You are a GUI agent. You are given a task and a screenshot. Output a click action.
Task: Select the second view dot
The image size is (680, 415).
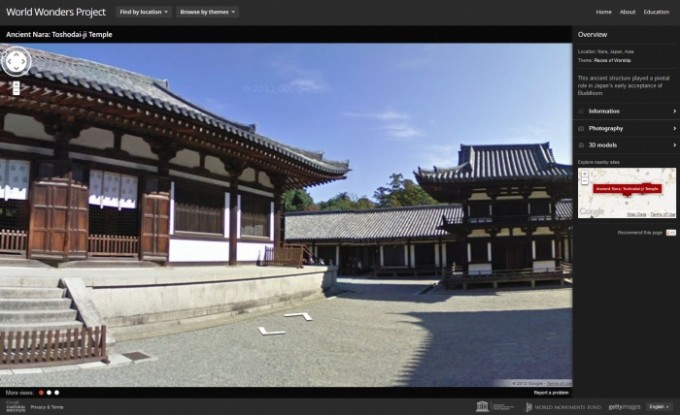coord(48,393)
